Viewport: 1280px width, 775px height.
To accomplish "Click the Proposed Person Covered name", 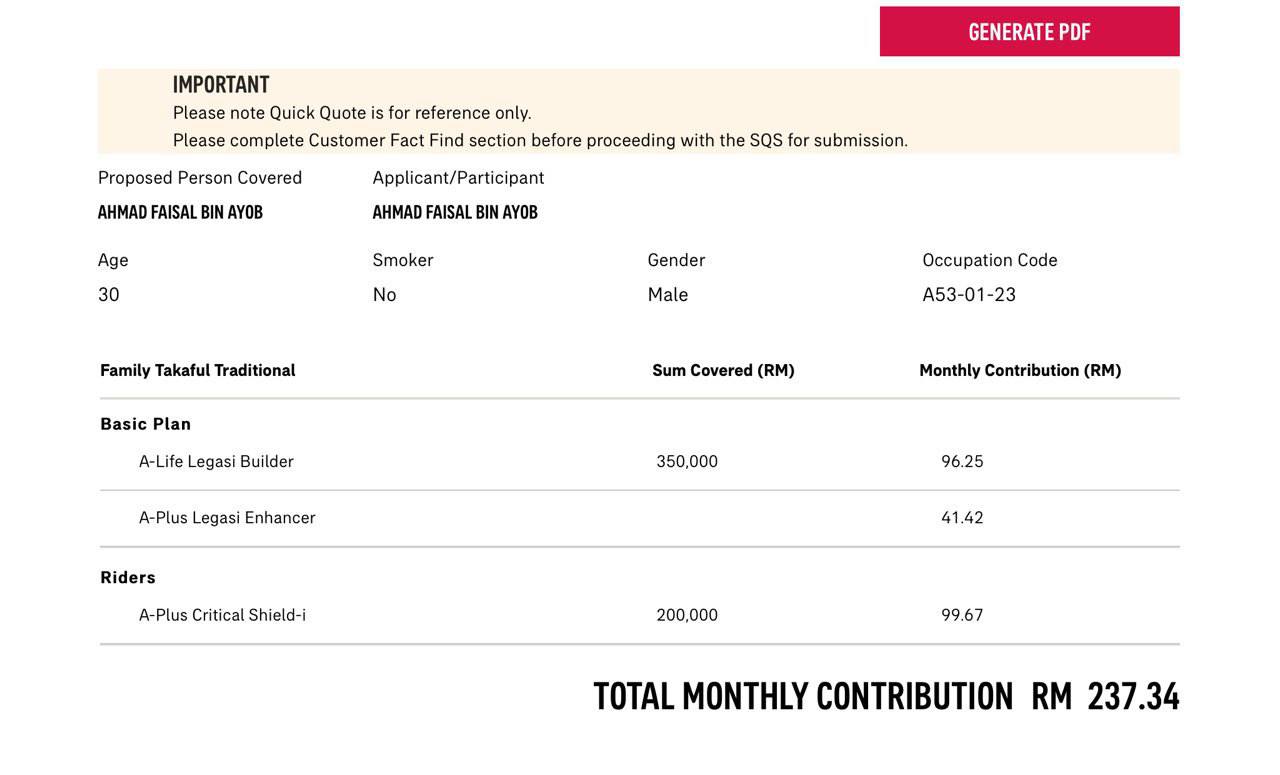I will pos(180,212).
